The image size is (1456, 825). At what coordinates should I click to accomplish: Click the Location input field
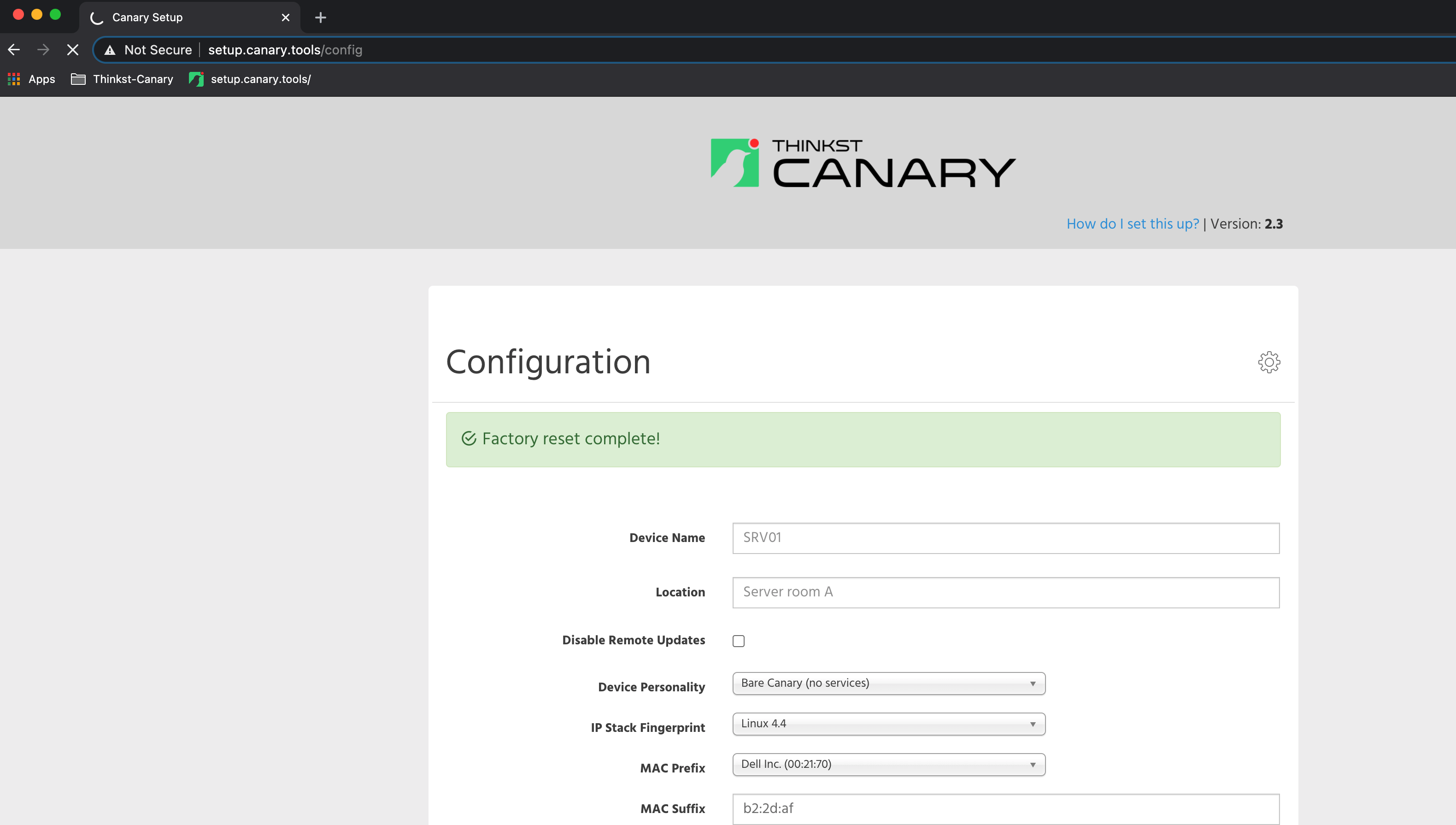pos(1006,592)
